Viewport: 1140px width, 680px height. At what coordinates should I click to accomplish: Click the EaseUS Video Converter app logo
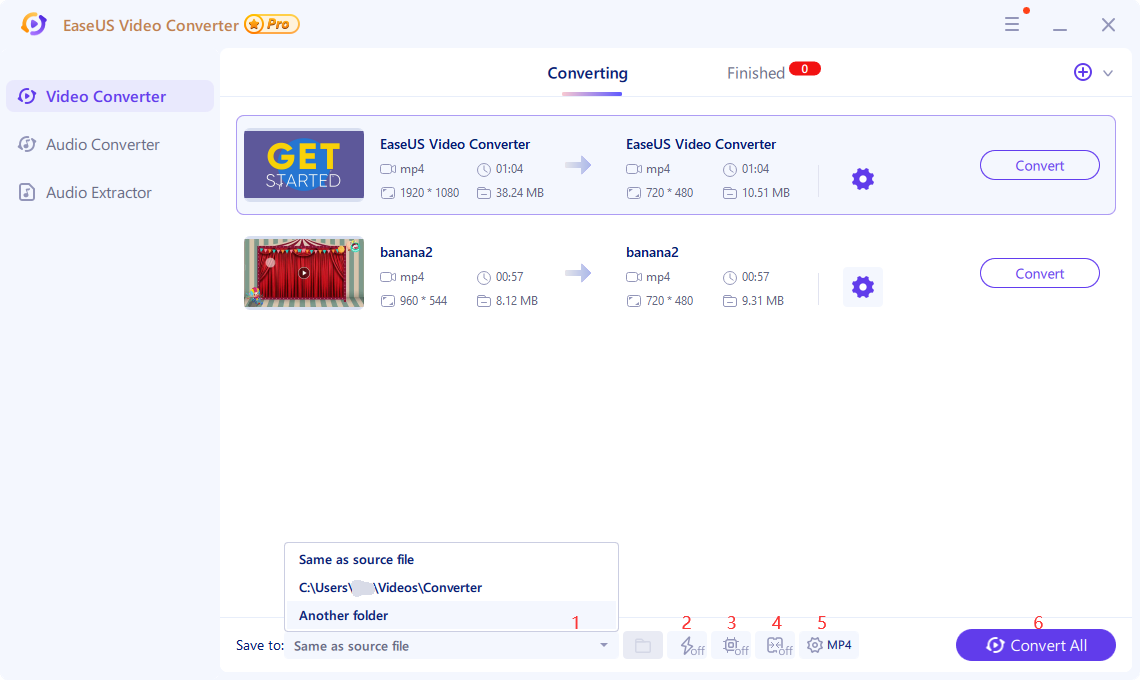tap(33, 24)
